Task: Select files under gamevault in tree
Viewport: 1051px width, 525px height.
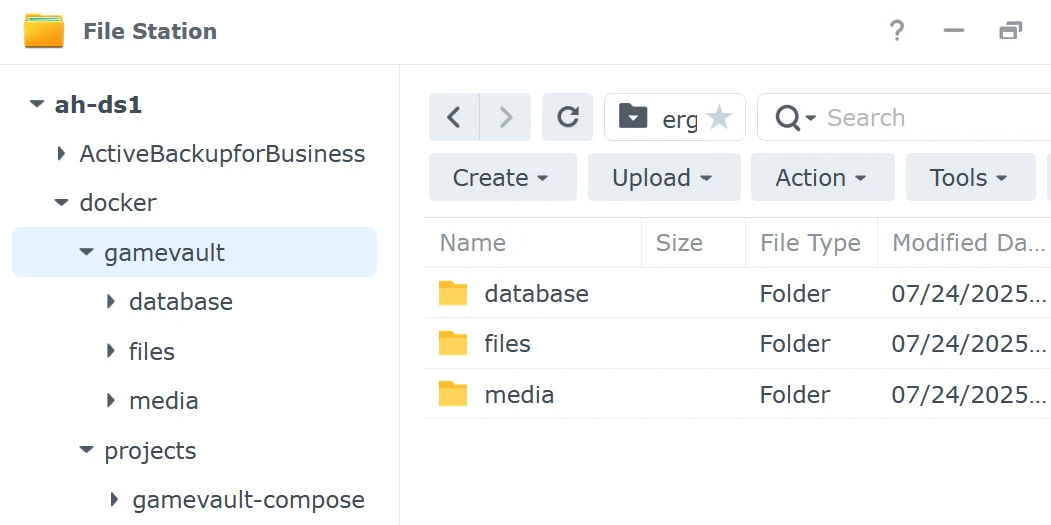Action: click(x=152, y=351)
